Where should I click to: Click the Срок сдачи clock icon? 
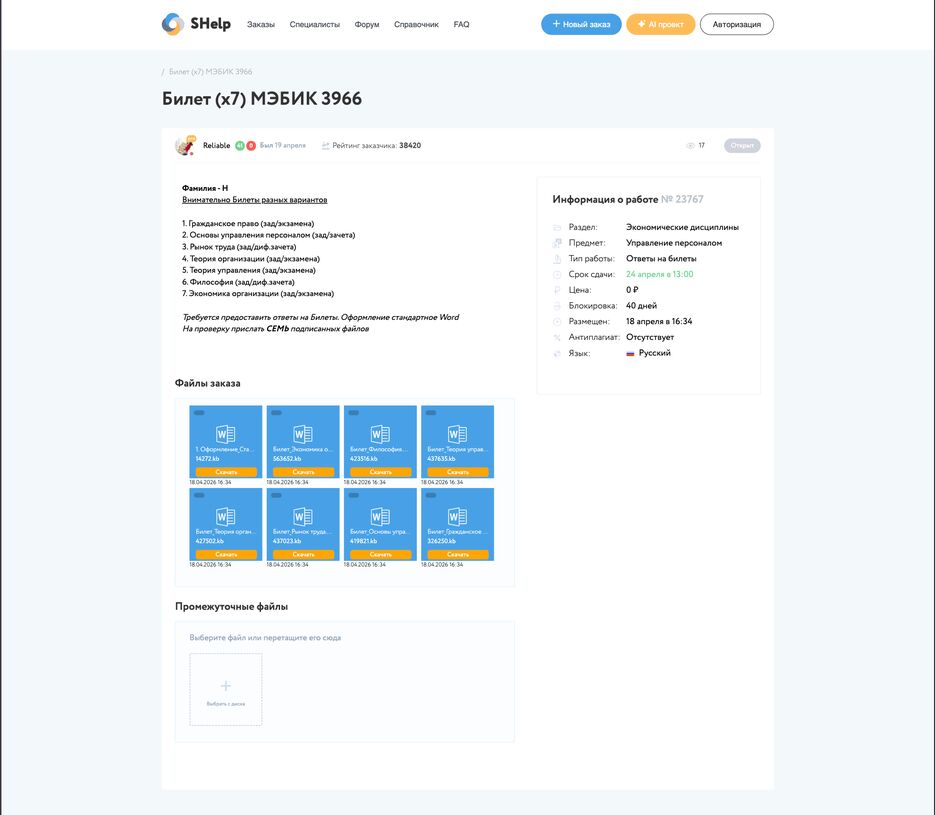pyautogui.click(x=557, y=274)
